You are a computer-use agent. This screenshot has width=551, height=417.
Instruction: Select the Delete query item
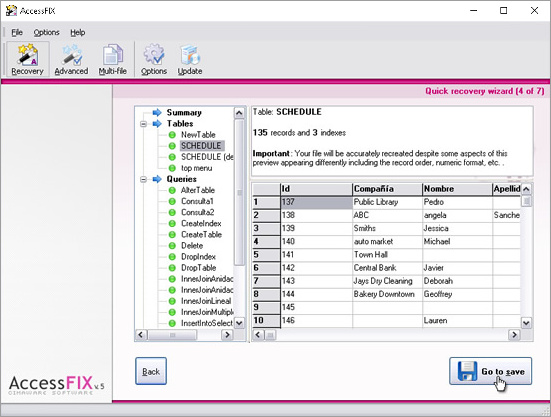[x=192, y=246]
